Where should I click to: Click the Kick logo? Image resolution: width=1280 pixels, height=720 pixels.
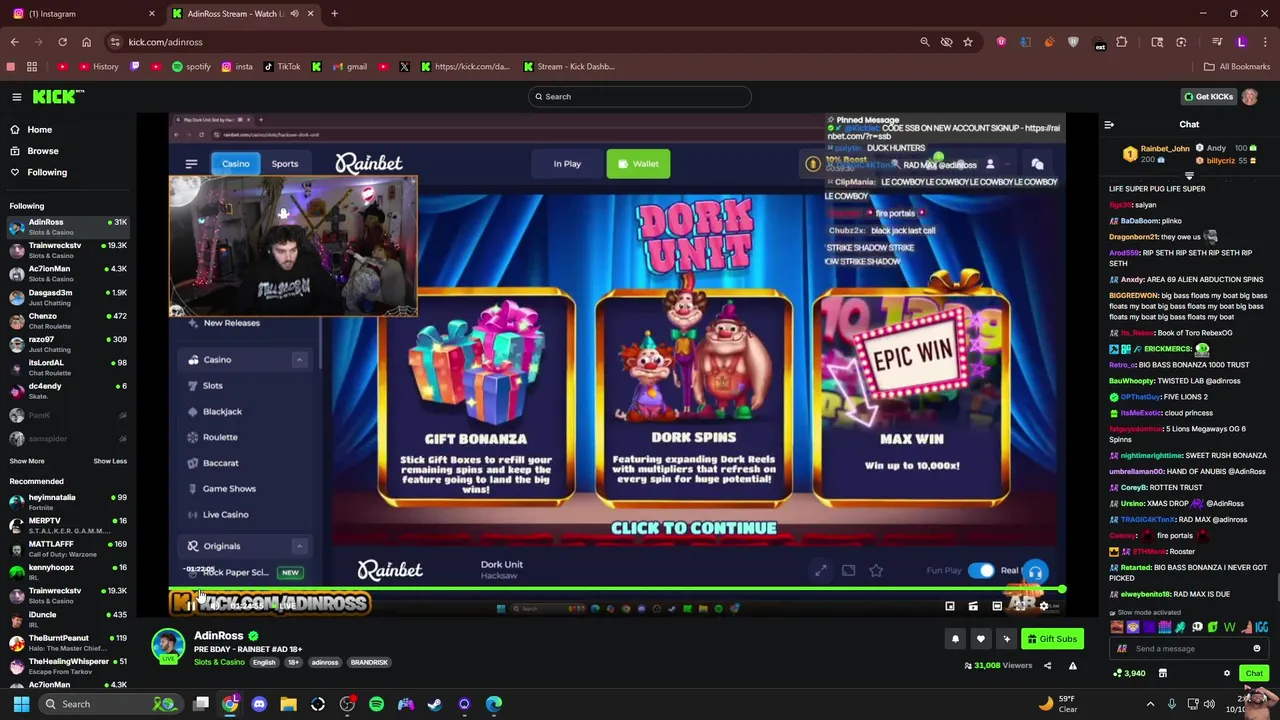pyautogui.click(x=59, y=96)
